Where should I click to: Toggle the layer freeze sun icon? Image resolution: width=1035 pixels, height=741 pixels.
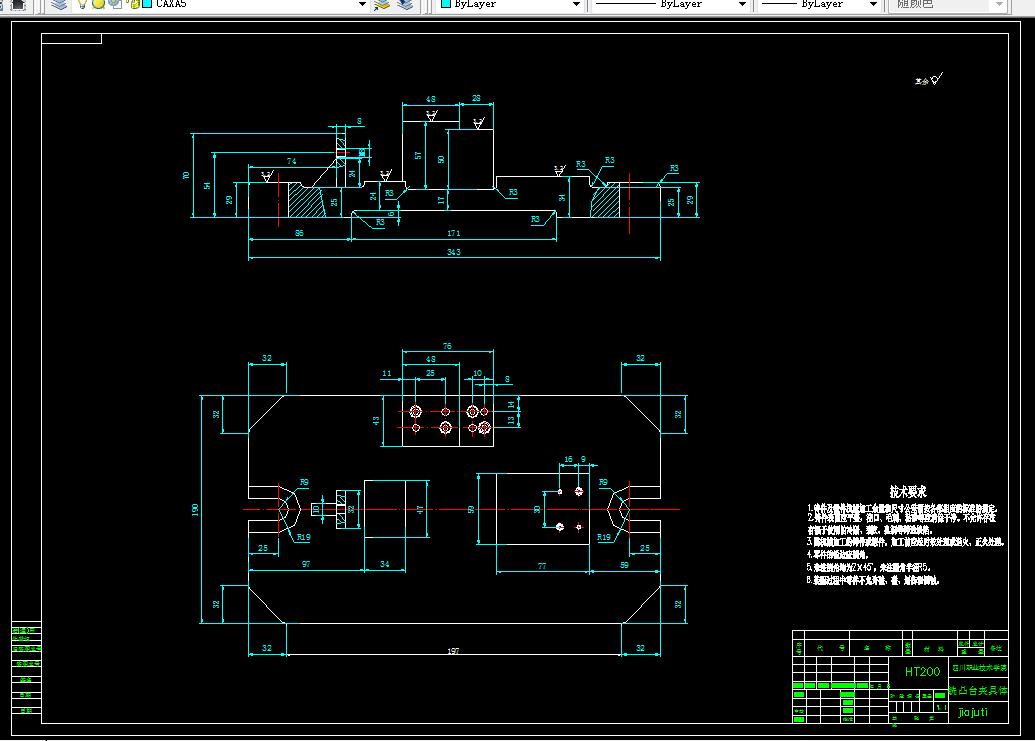(98, 4)
